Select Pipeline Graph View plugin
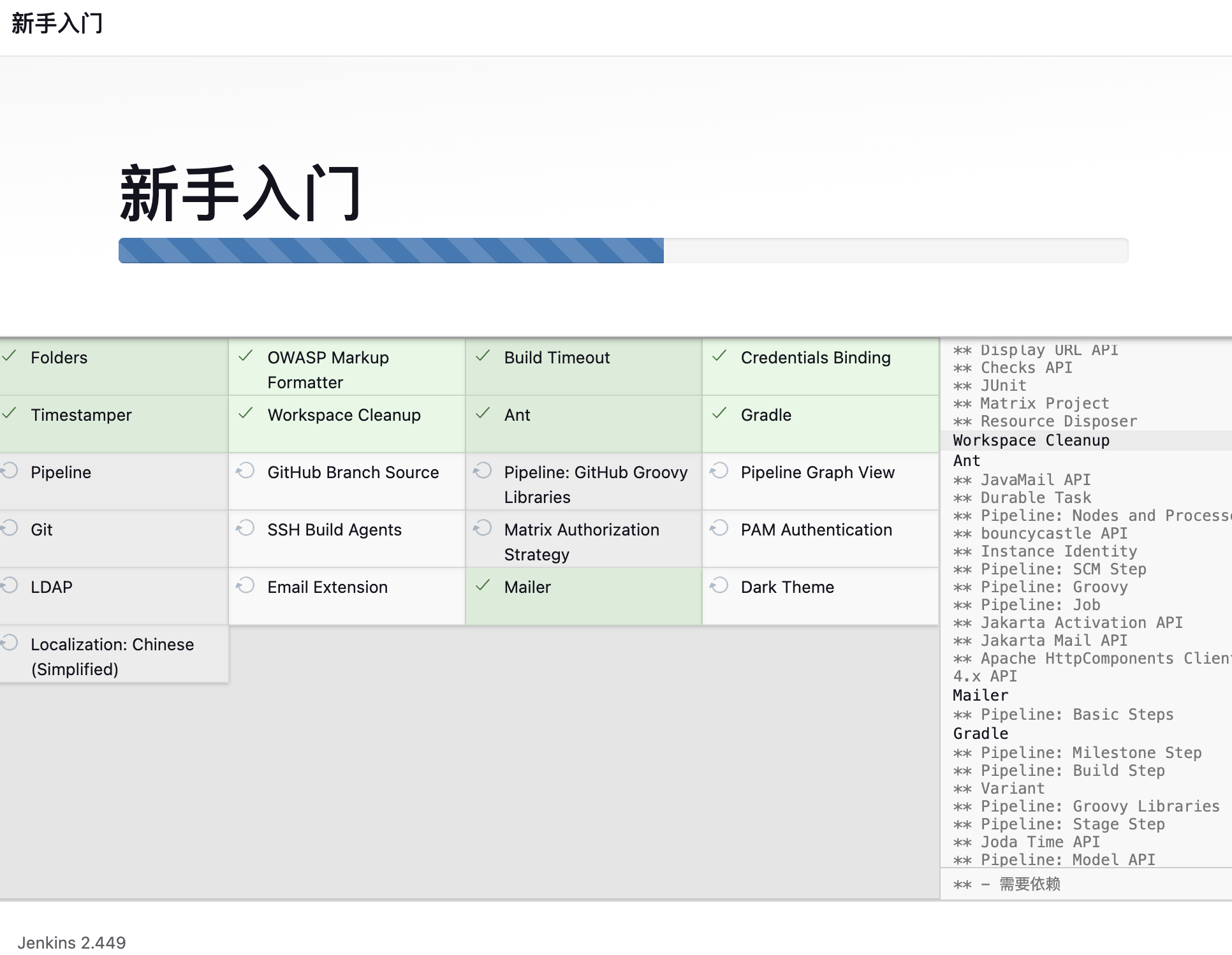Screen dimensions: 1232x955 [x=818, y=472]
